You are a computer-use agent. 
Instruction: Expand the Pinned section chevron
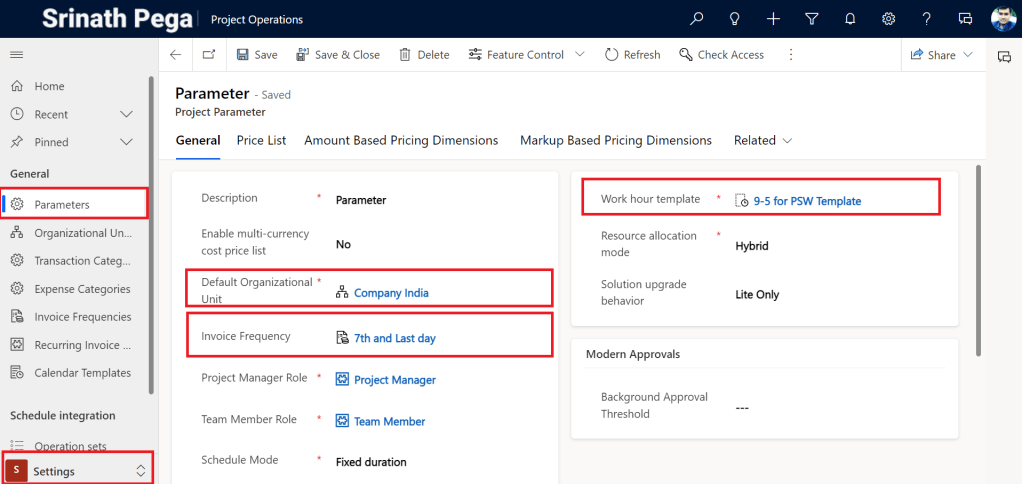[x=126, y=142]
